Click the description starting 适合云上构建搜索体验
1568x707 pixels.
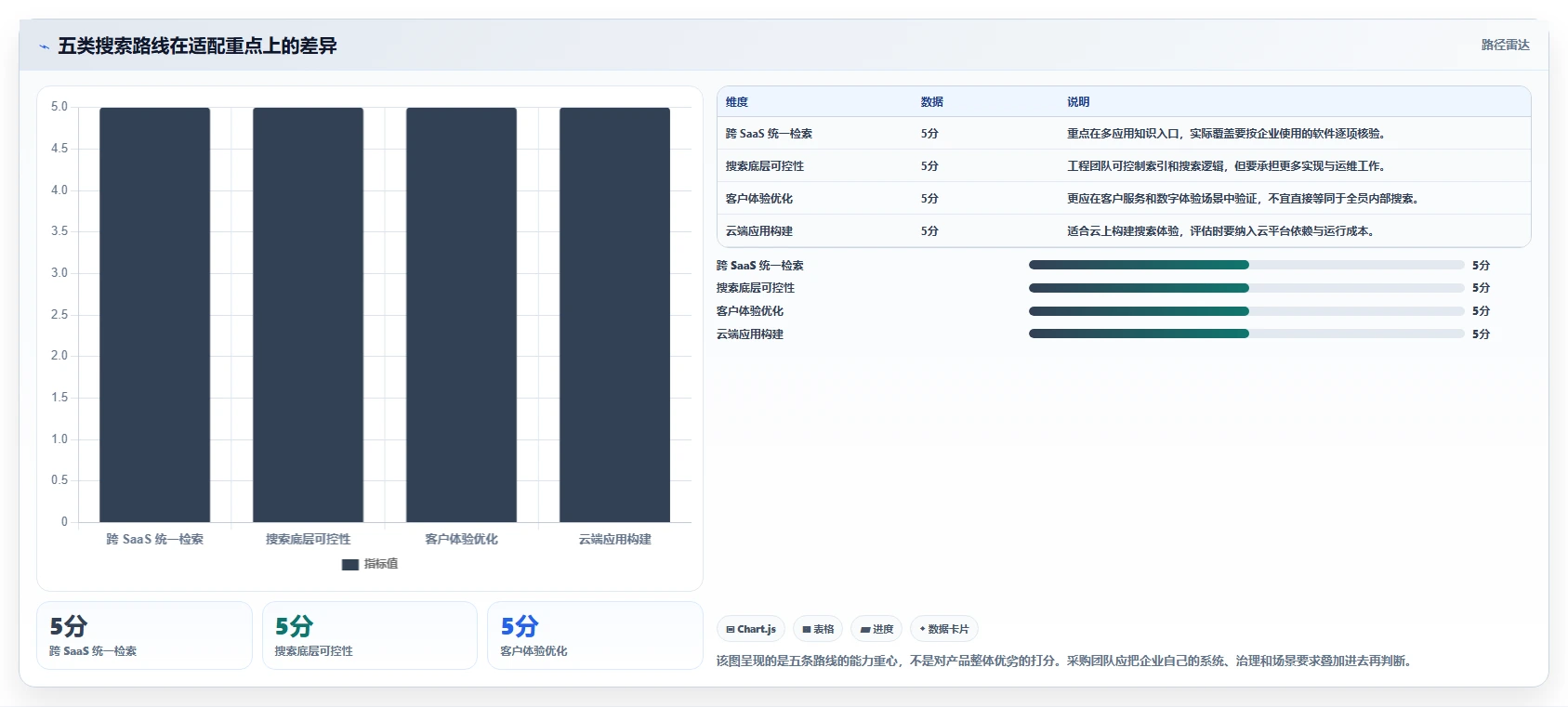tap(1223, 231)
